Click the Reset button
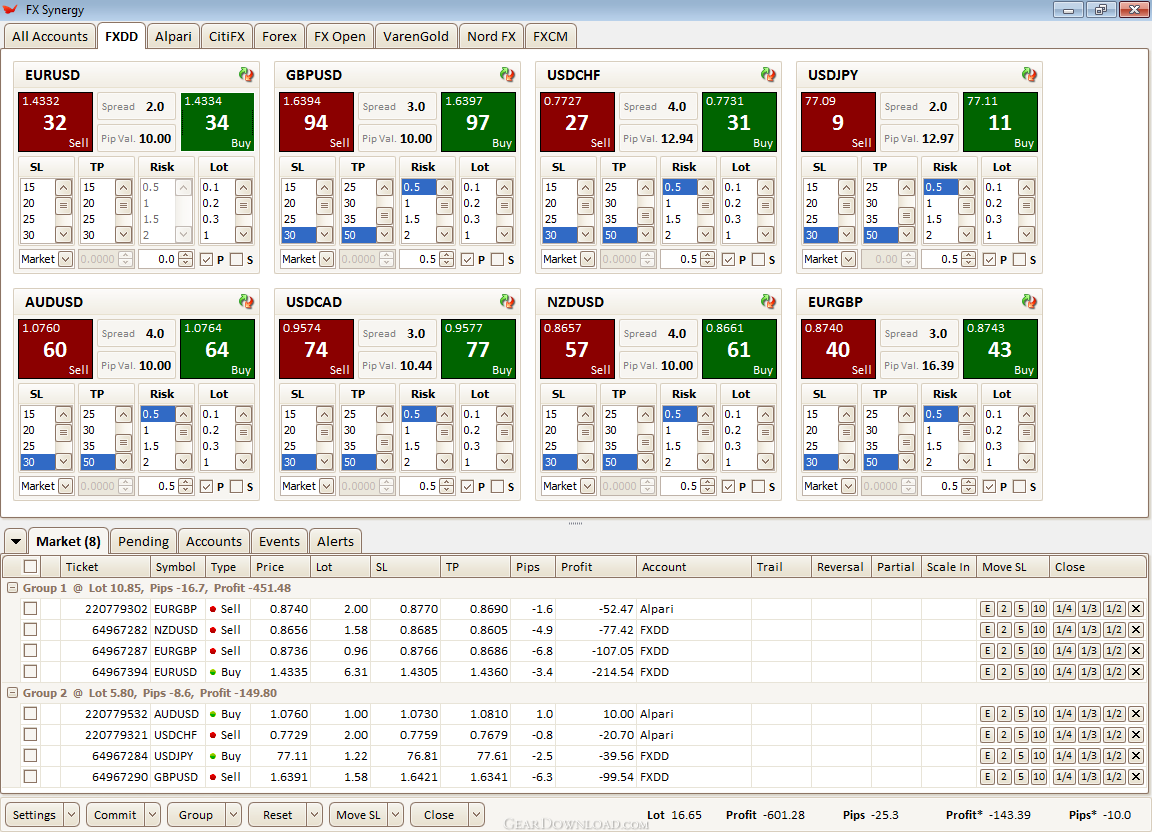Viewport: 1152px width, 832px height. [x=278, y=814]
